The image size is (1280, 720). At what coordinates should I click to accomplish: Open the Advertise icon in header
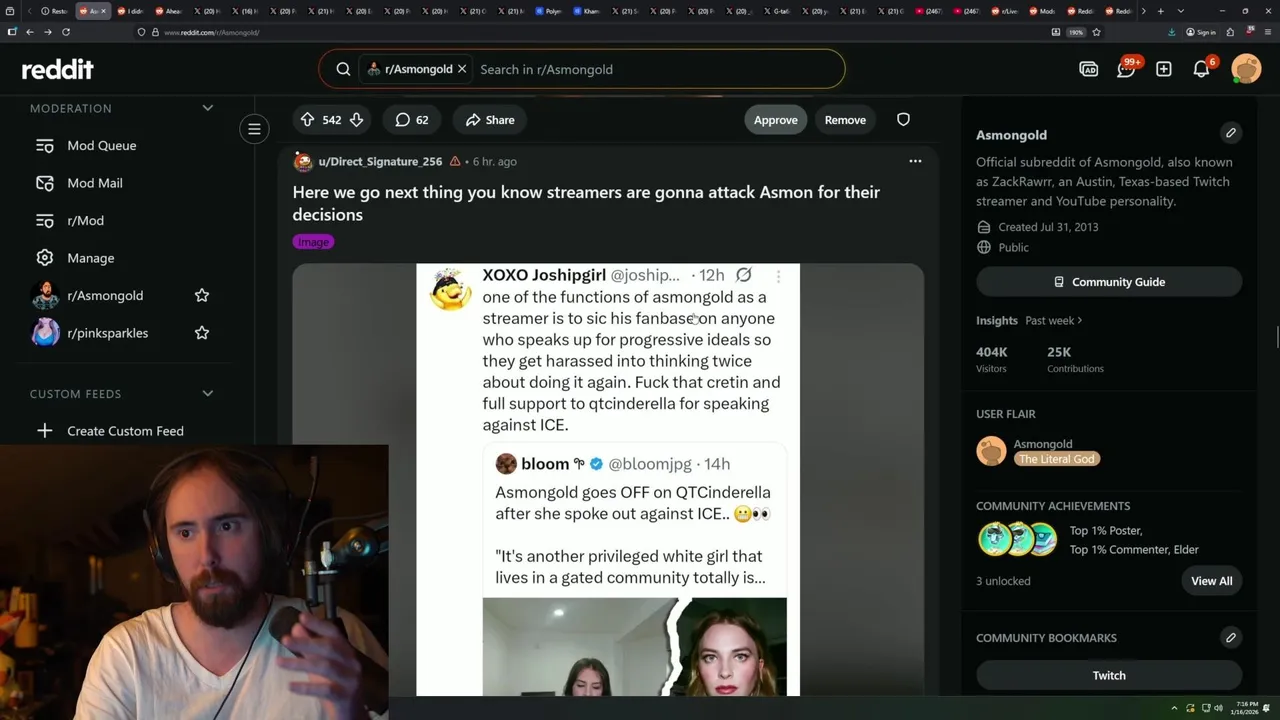coord(1088,69)
